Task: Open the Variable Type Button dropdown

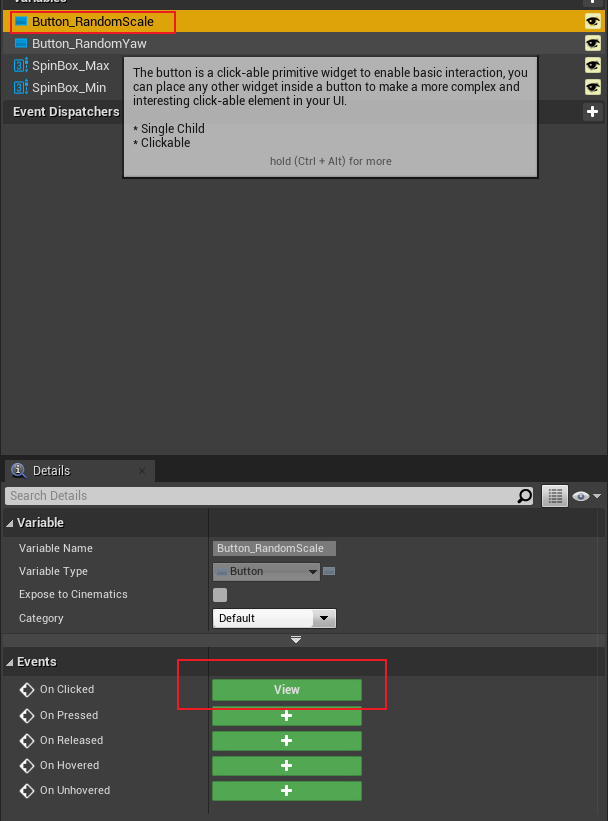Action: [266, 571]
